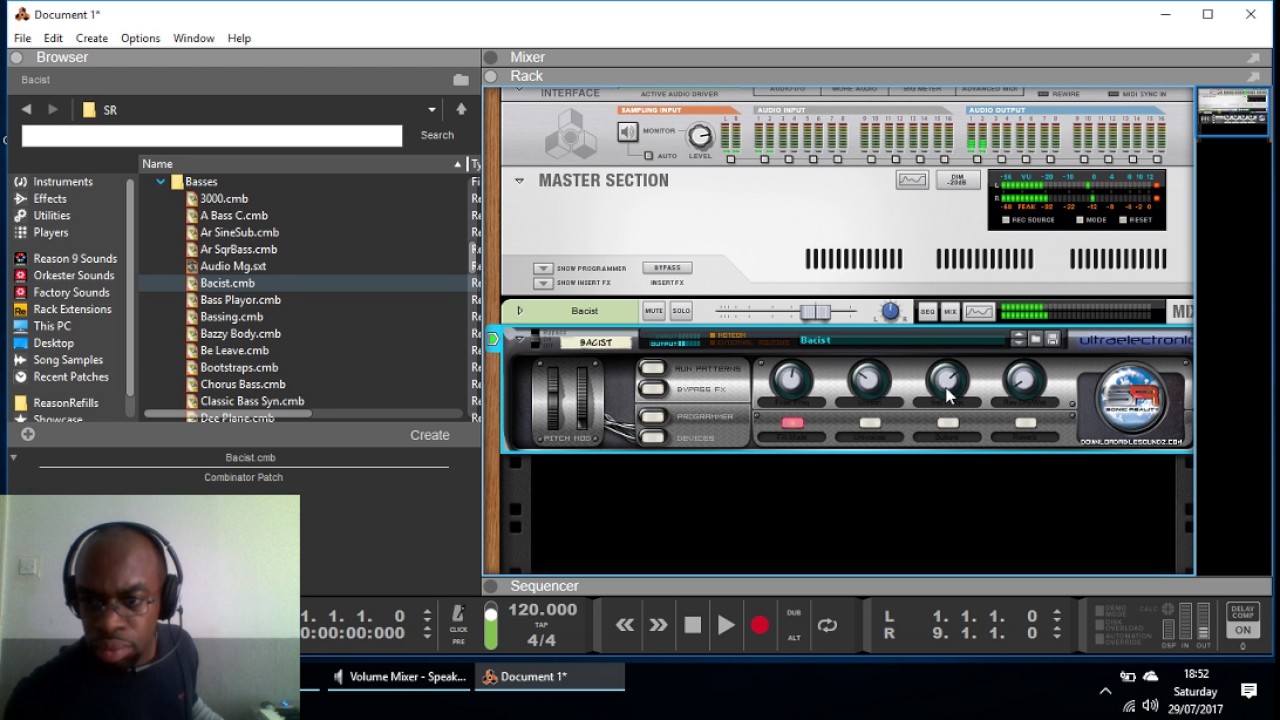This screenshot has width=1280, height=720.
Task: Toggle loop mode in transport
Action: click(827, 625)
